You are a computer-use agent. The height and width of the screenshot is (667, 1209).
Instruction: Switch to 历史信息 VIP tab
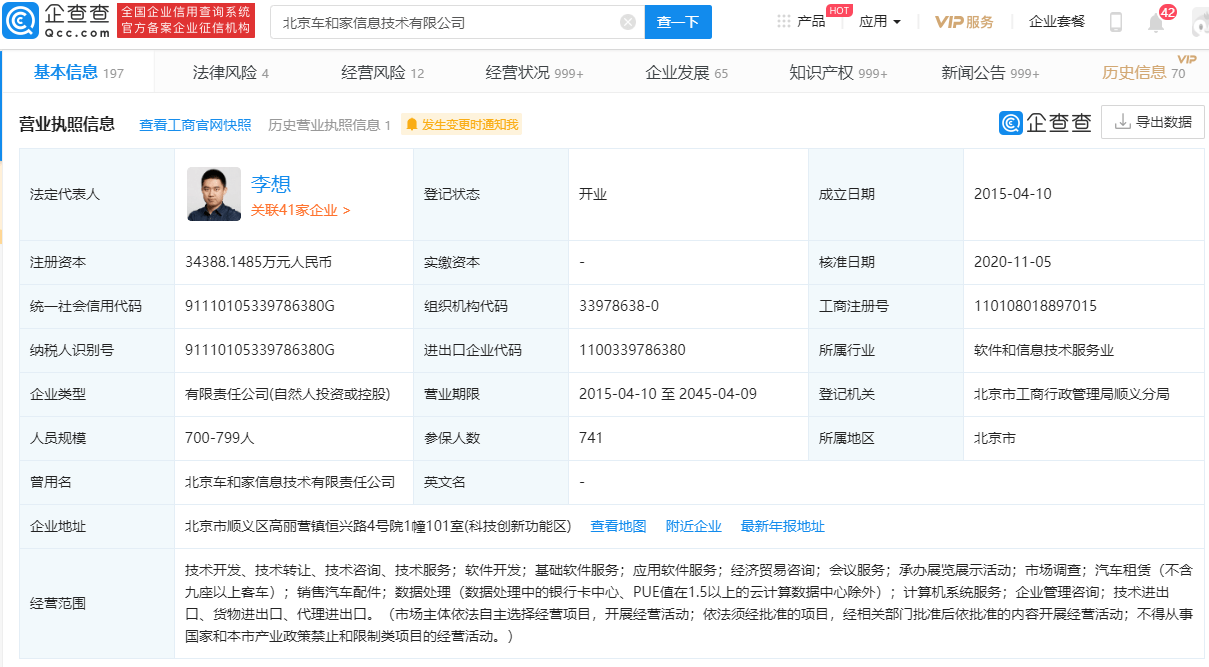(x=1144, y=72)
